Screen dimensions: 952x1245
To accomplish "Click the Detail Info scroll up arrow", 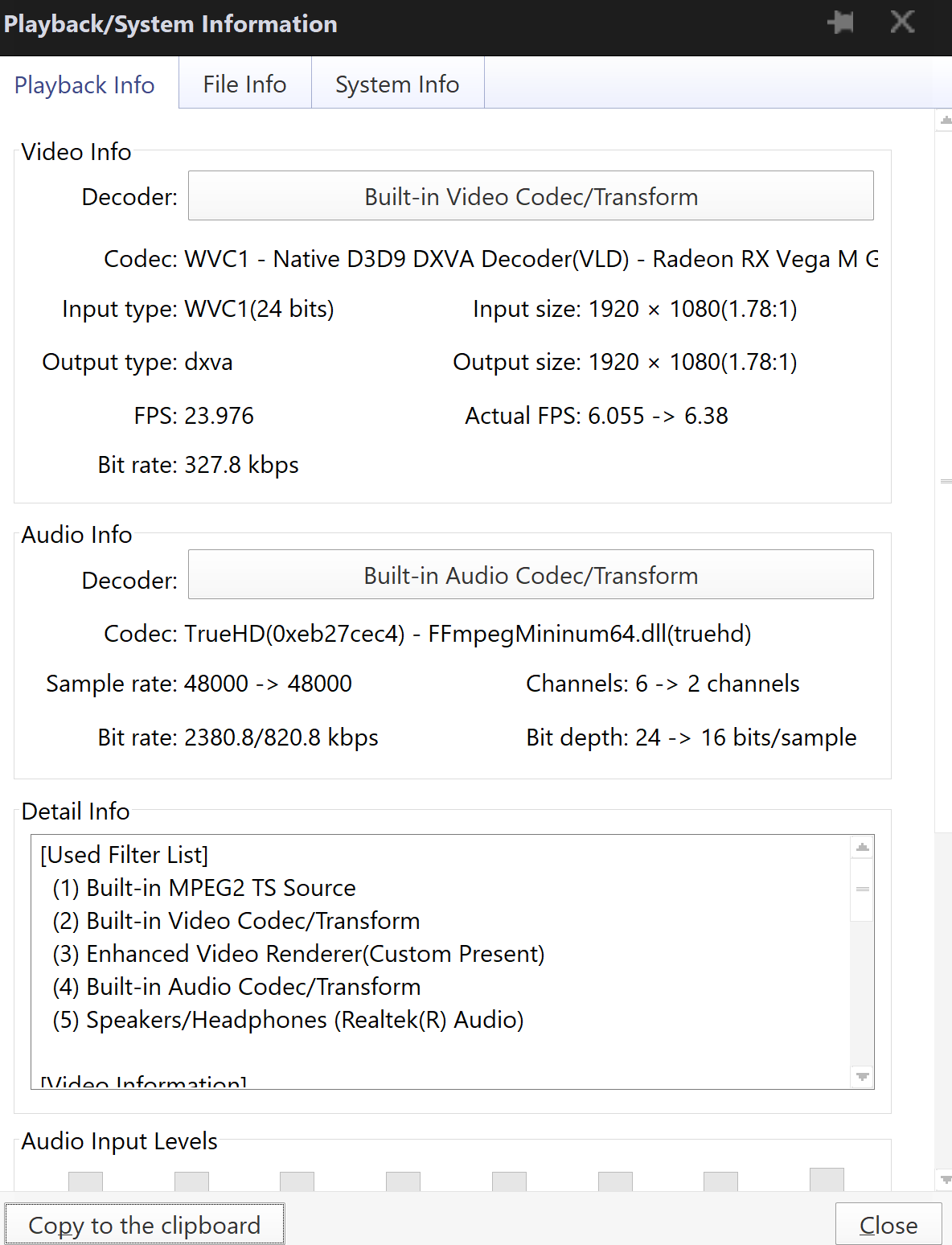I will (x=863, y=848).
